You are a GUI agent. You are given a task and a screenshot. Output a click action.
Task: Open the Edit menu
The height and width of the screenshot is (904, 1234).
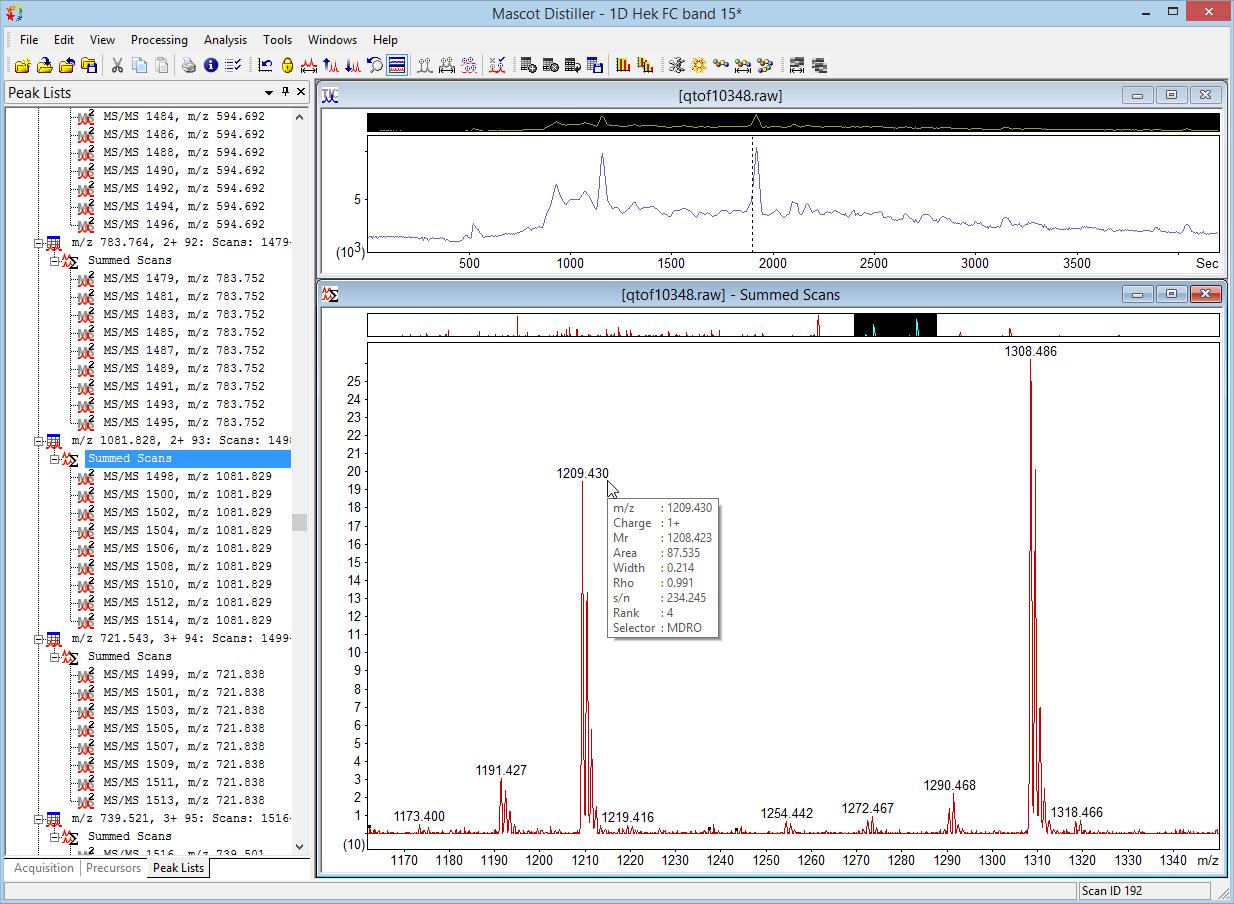click(64, 40)
